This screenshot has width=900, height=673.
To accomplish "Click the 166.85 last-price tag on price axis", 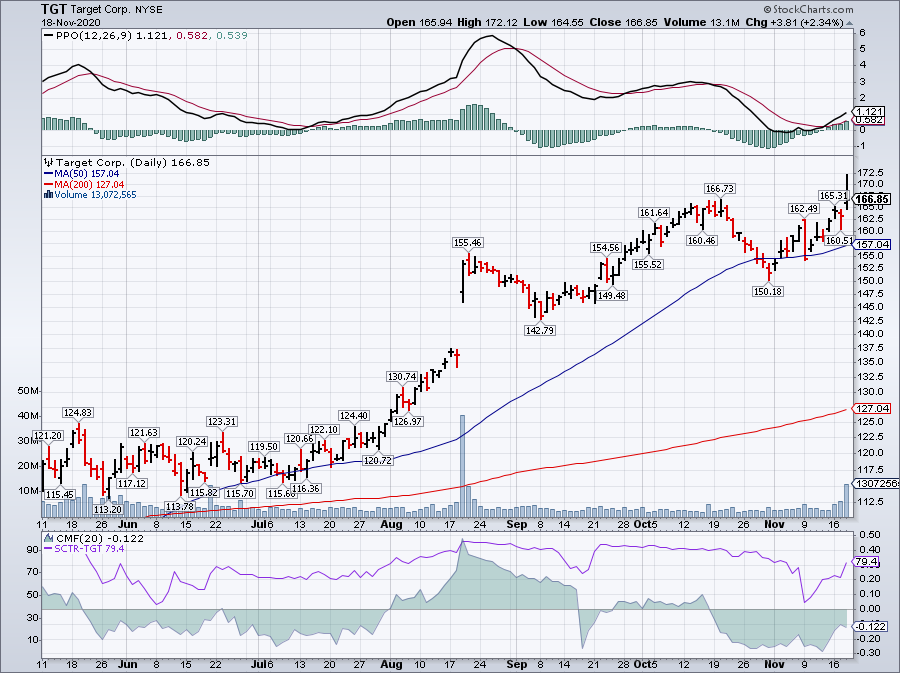I will pyautogui.click(x=872, y=200).
